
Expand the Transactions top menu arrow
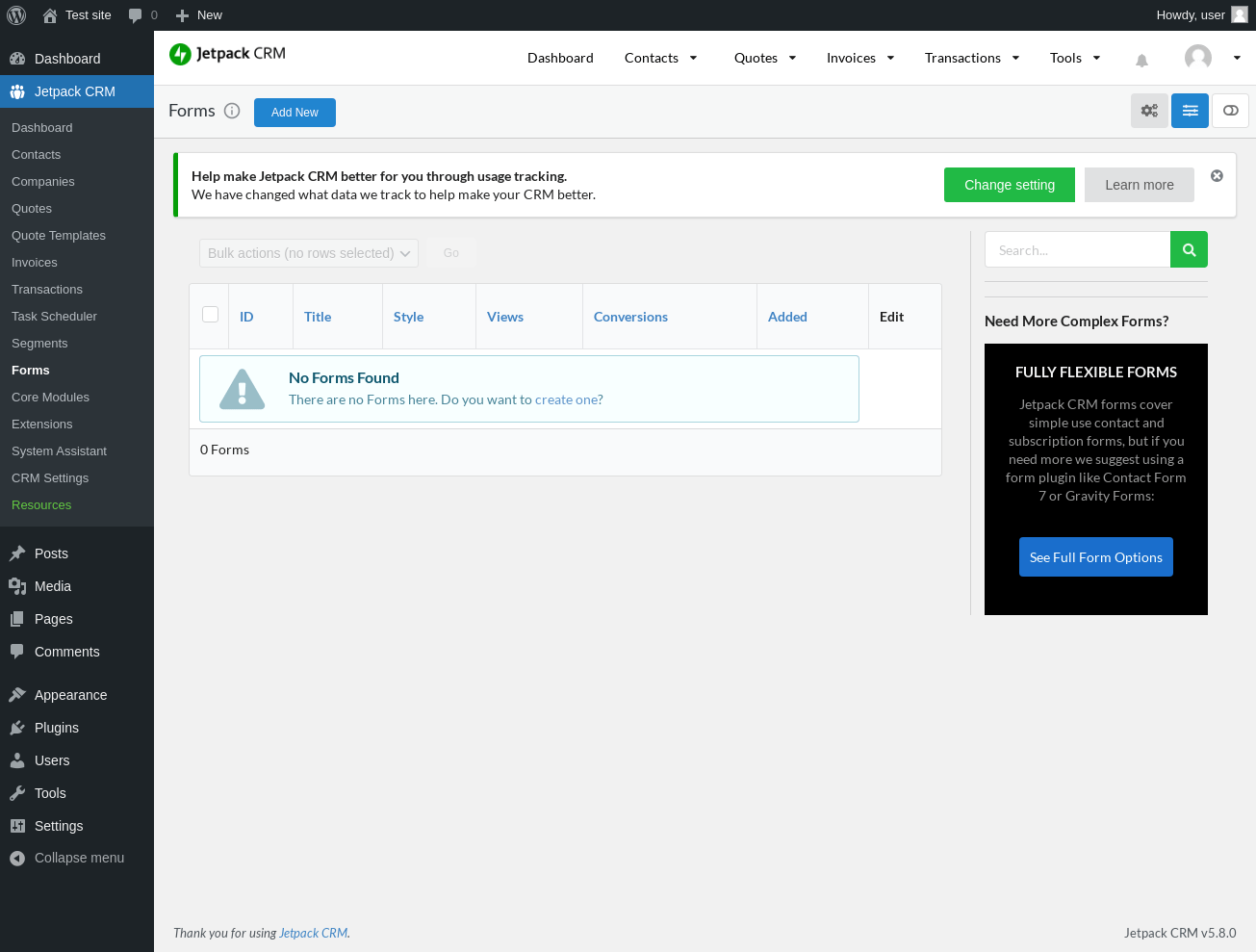(1015, 58)
